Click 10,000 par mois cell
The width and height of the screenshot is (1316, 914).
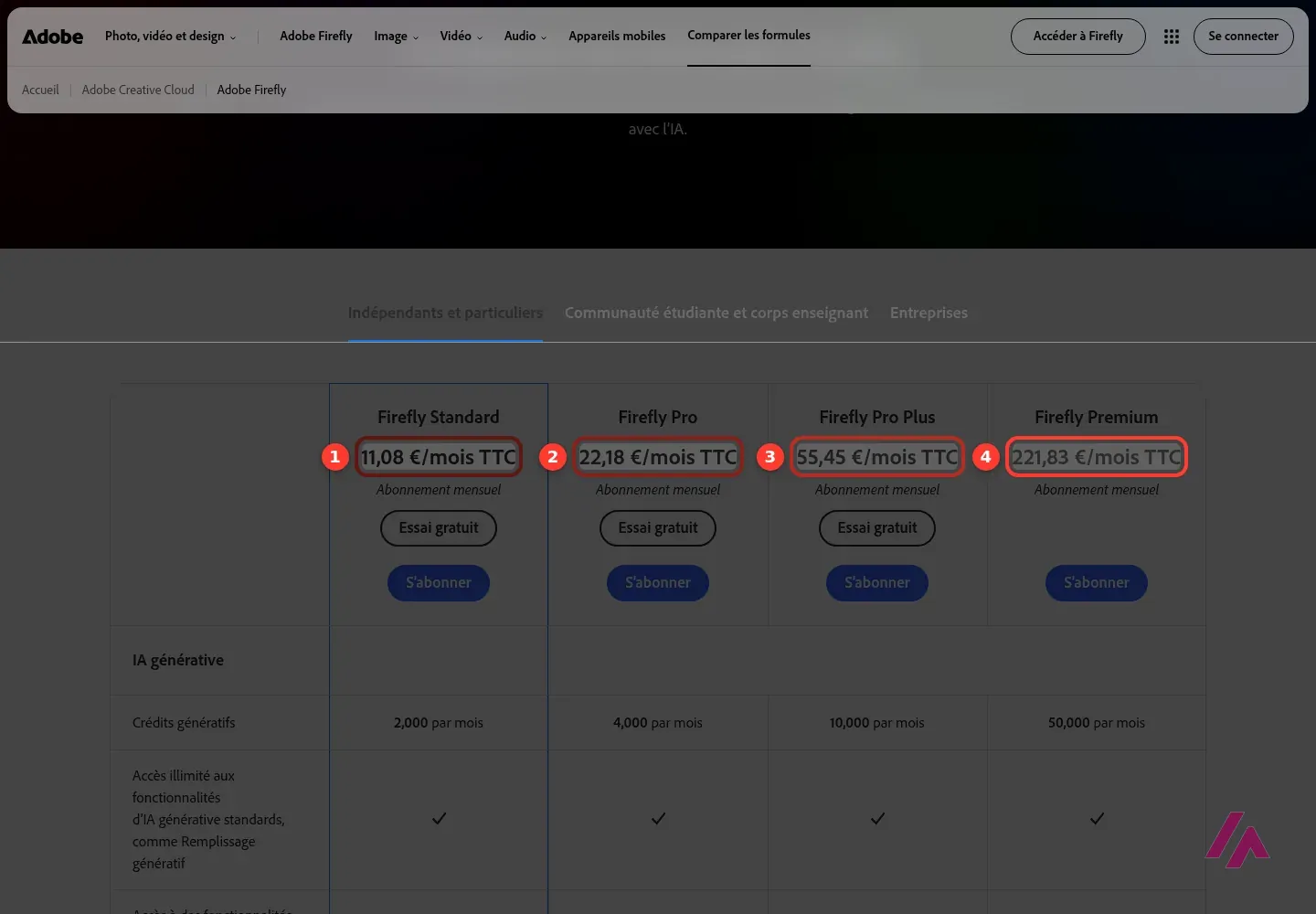pyautogui.click(x=877, y=723)
